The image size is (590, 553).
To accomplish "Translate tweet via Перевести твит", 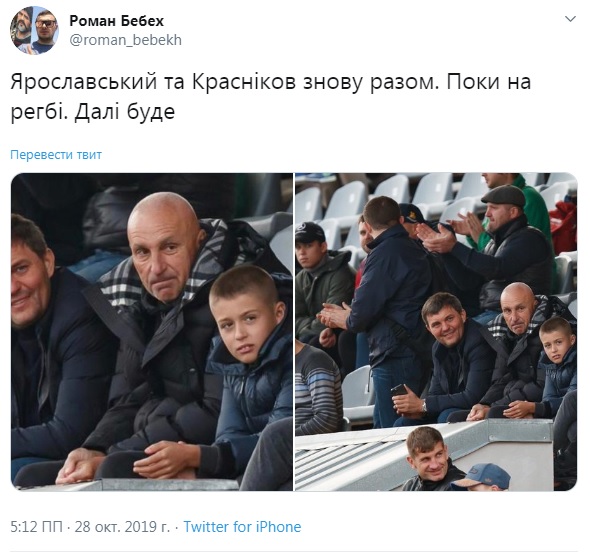I will point(56,155).
